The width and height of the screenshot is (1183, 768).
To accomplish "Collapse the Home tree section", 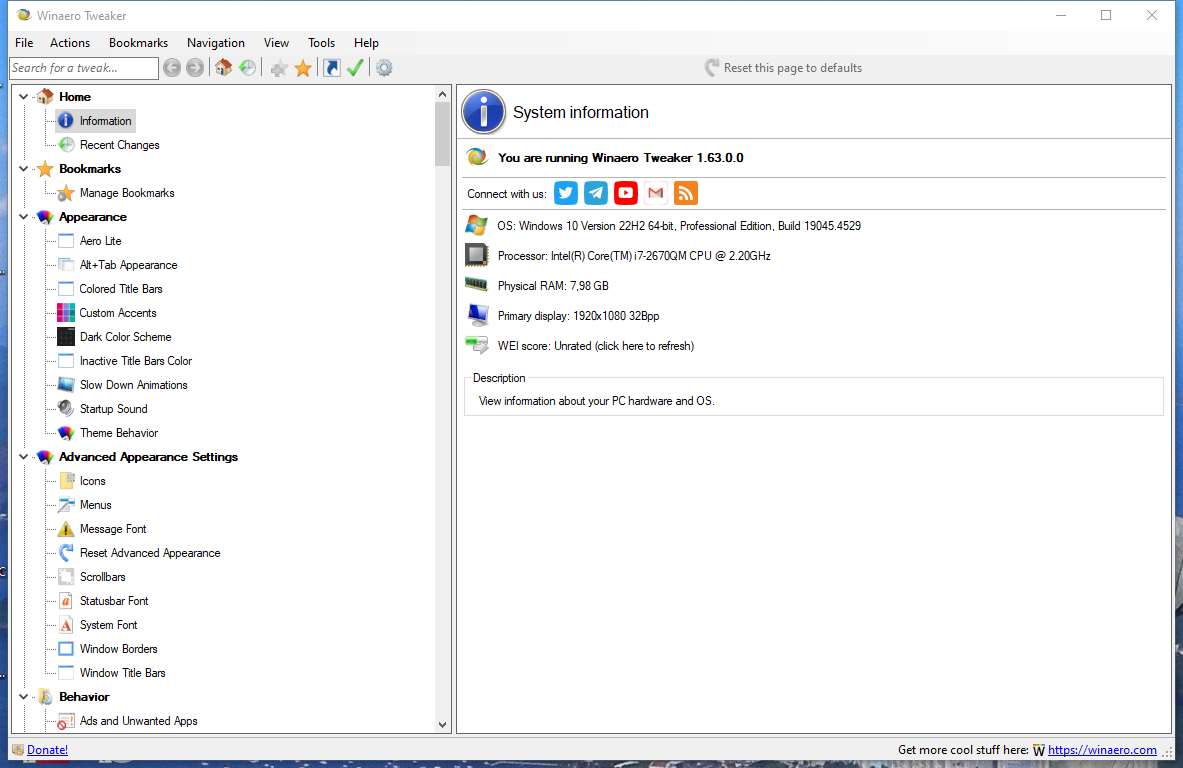I will point(23,97).
